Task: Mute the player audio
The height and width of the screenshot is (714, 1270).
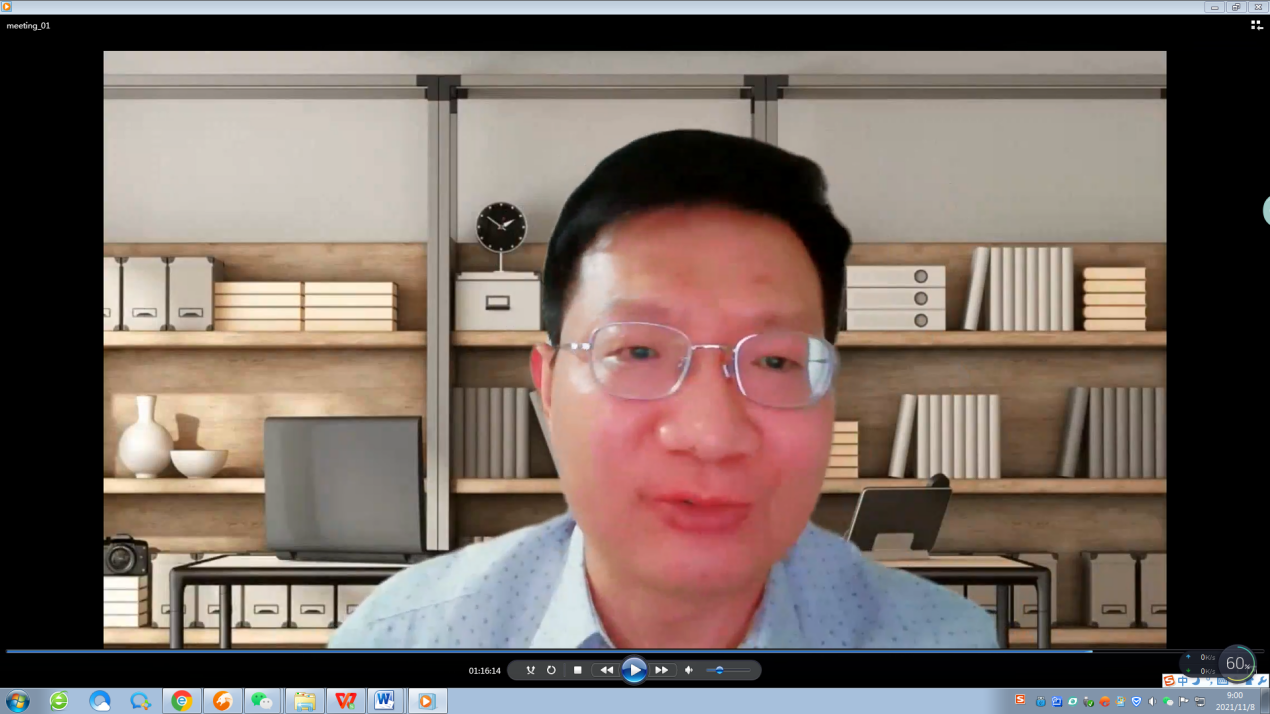Action: tap(689, 670)
